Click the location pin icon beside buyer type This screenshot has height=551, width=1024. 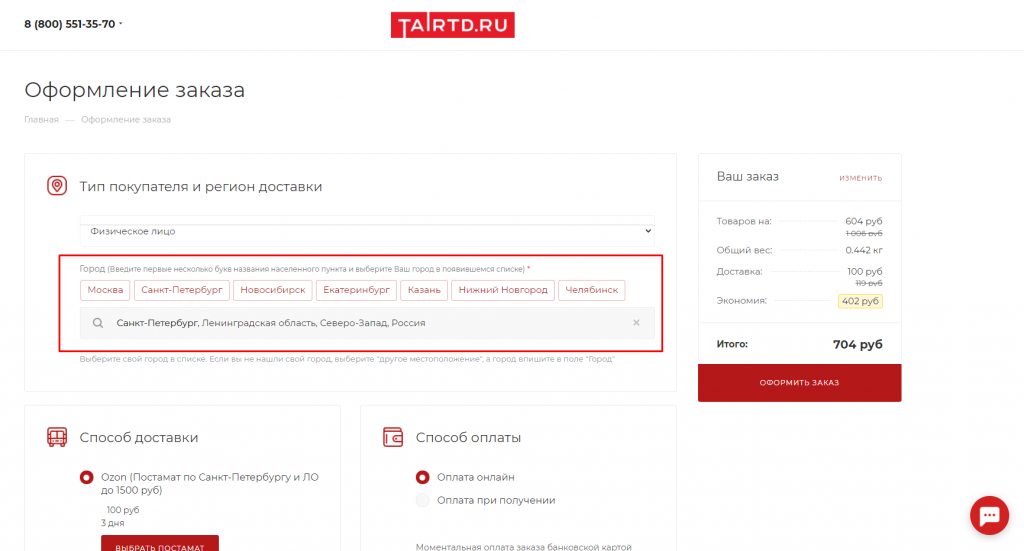(x=57, y=186)
